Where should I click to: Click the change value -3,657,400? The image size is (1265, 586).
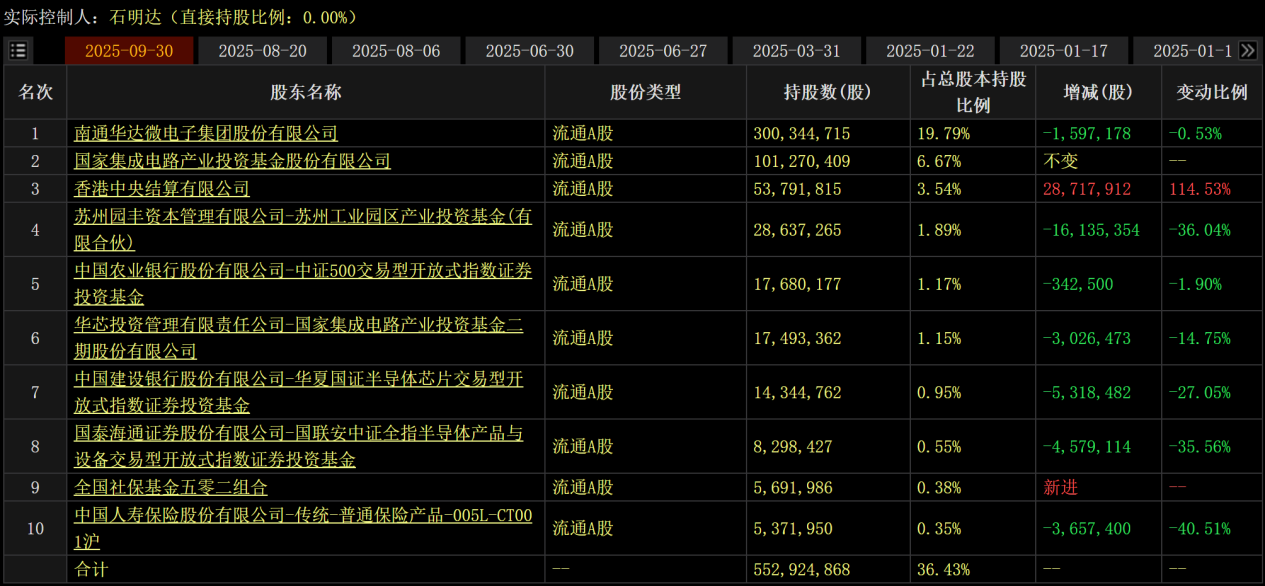[x=1086, y=529]
